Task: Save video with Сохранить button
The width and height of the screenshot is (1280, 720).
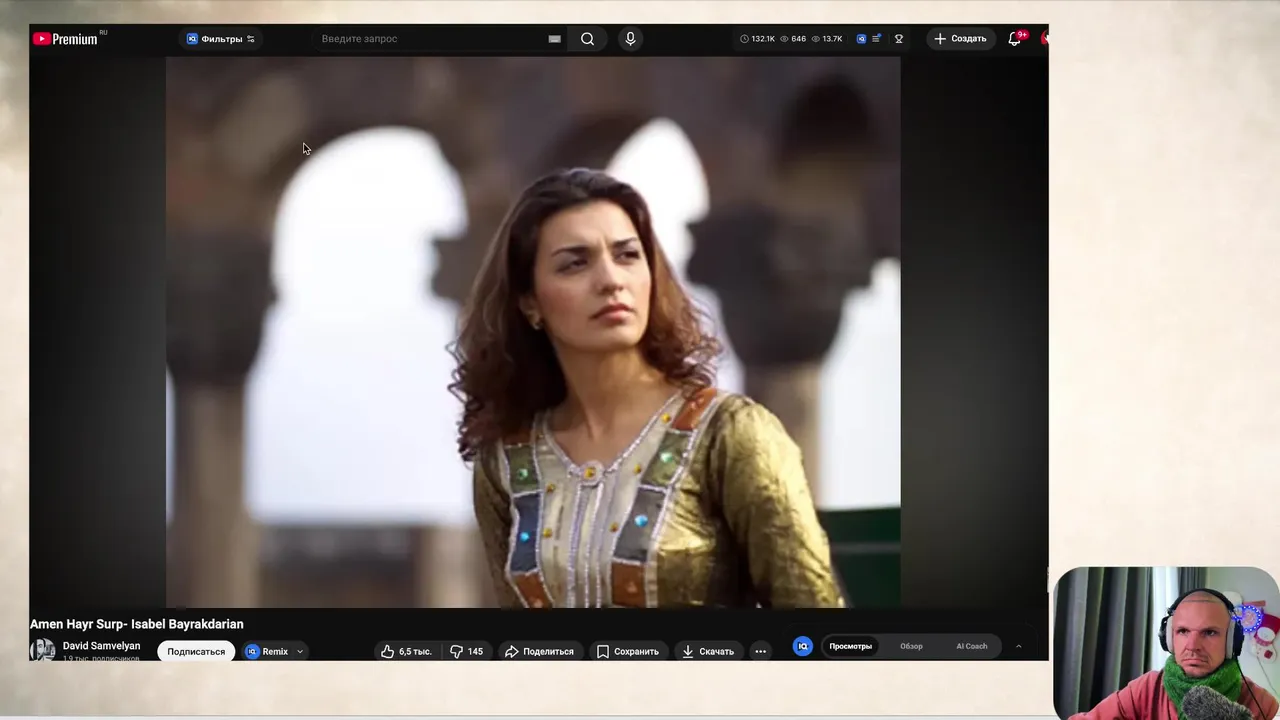Action: 627,651
